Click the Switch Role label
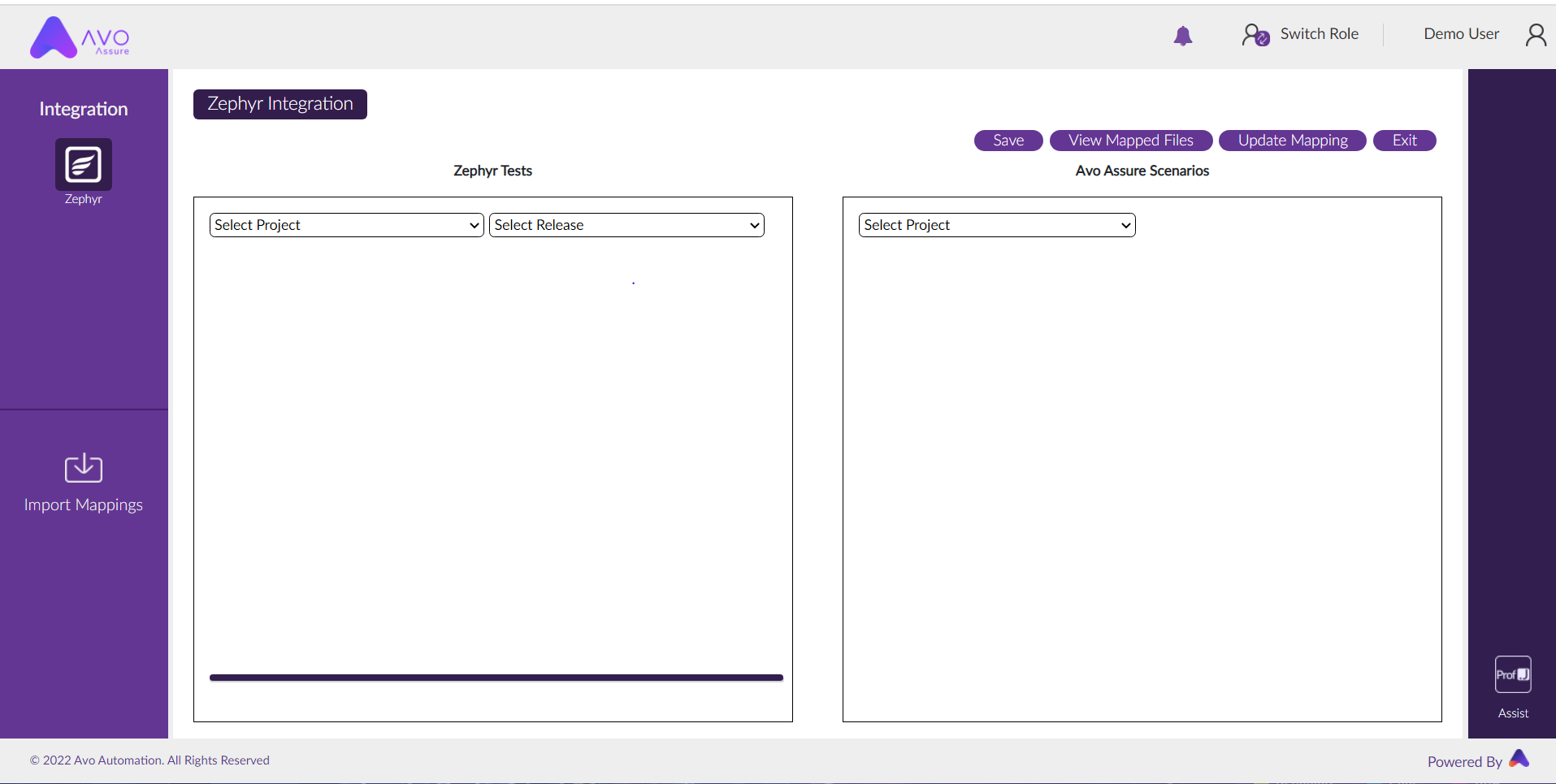 coord(1320,34)
